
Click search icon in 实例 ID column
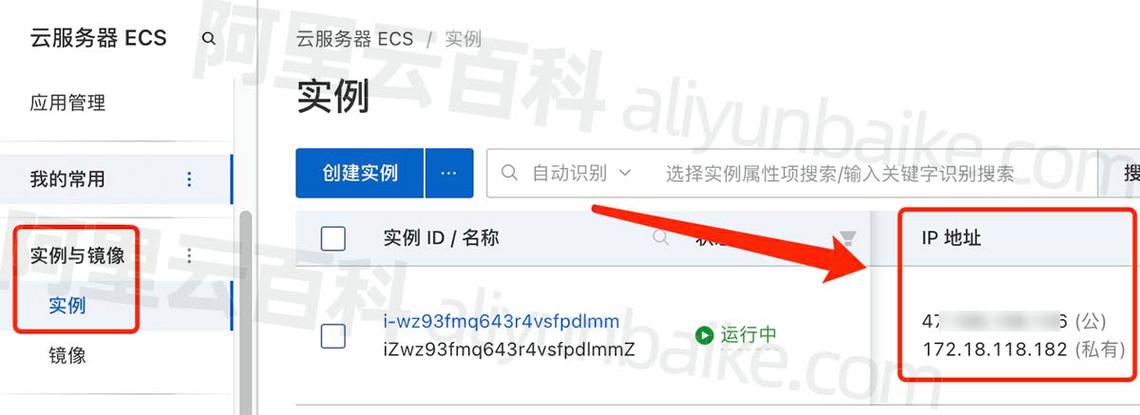[x=660, y=237]
